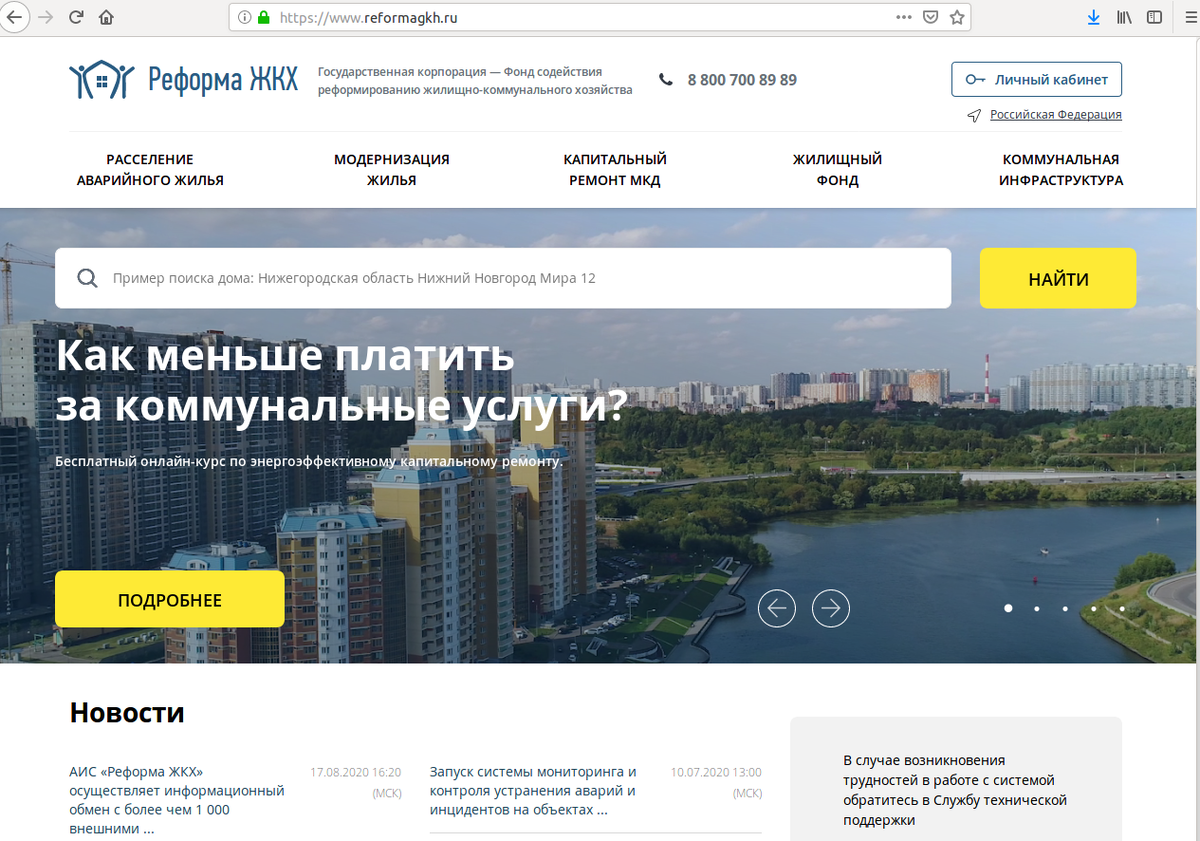Select the fourth carousel pagination dot
This screenshot has width=1200, height=841.
pyautogui.click(x=1093, y=608)
